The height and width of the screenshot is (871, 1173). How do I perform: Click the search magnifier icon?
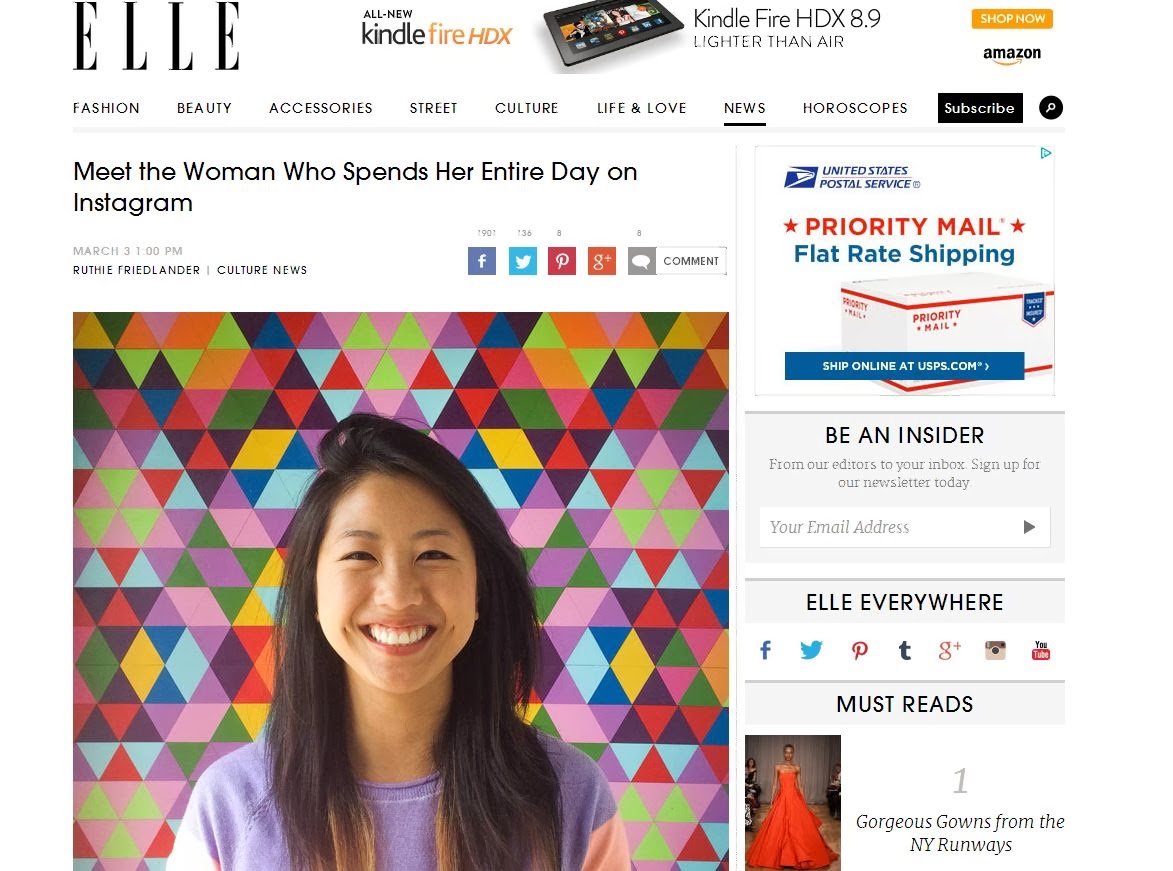(1051, 108)
